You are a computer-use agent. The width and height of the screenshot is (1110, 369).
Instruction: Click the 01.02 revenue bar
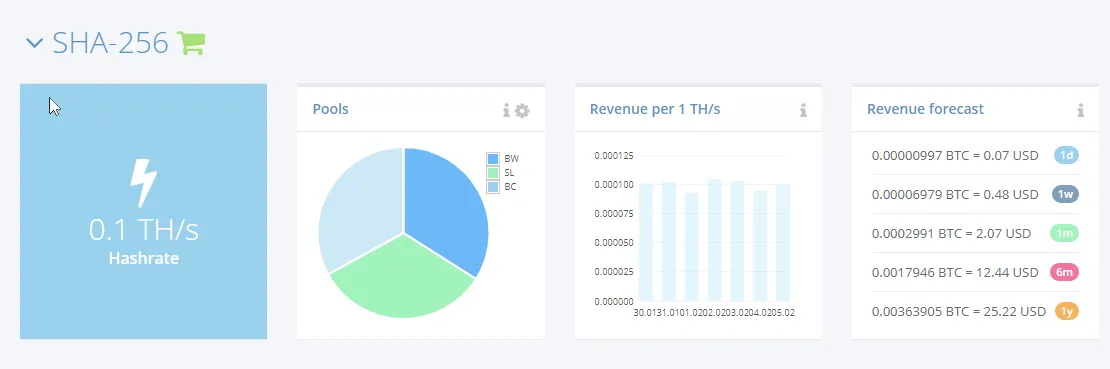(x=692, y=247)
